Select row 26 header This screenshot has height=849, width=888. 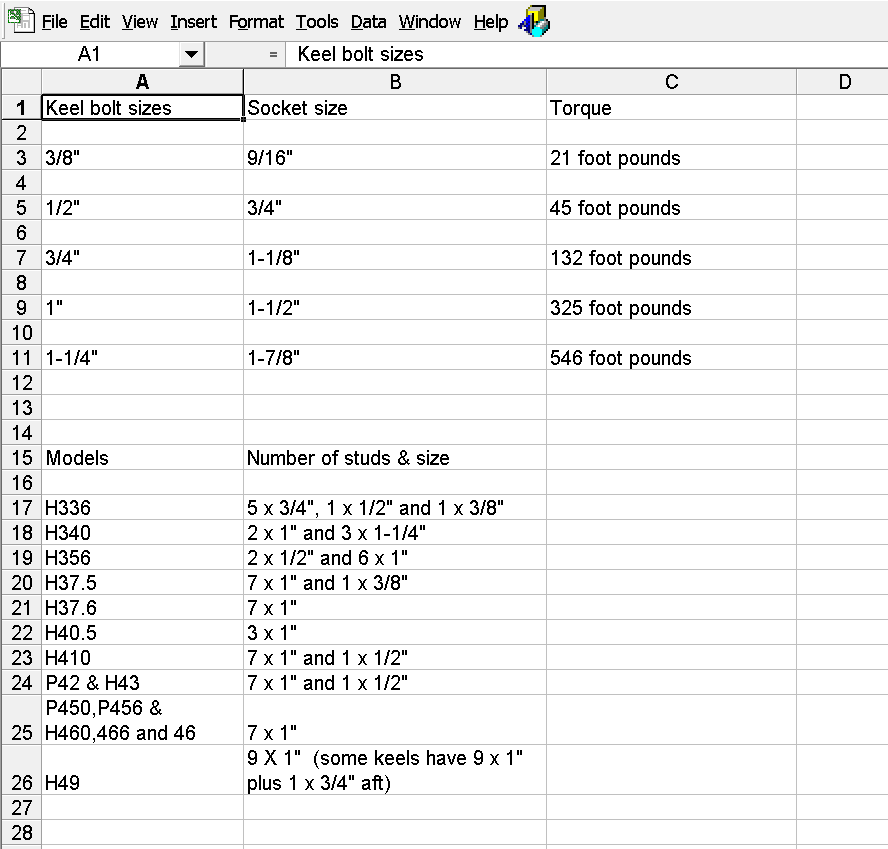tap(22, 770)
